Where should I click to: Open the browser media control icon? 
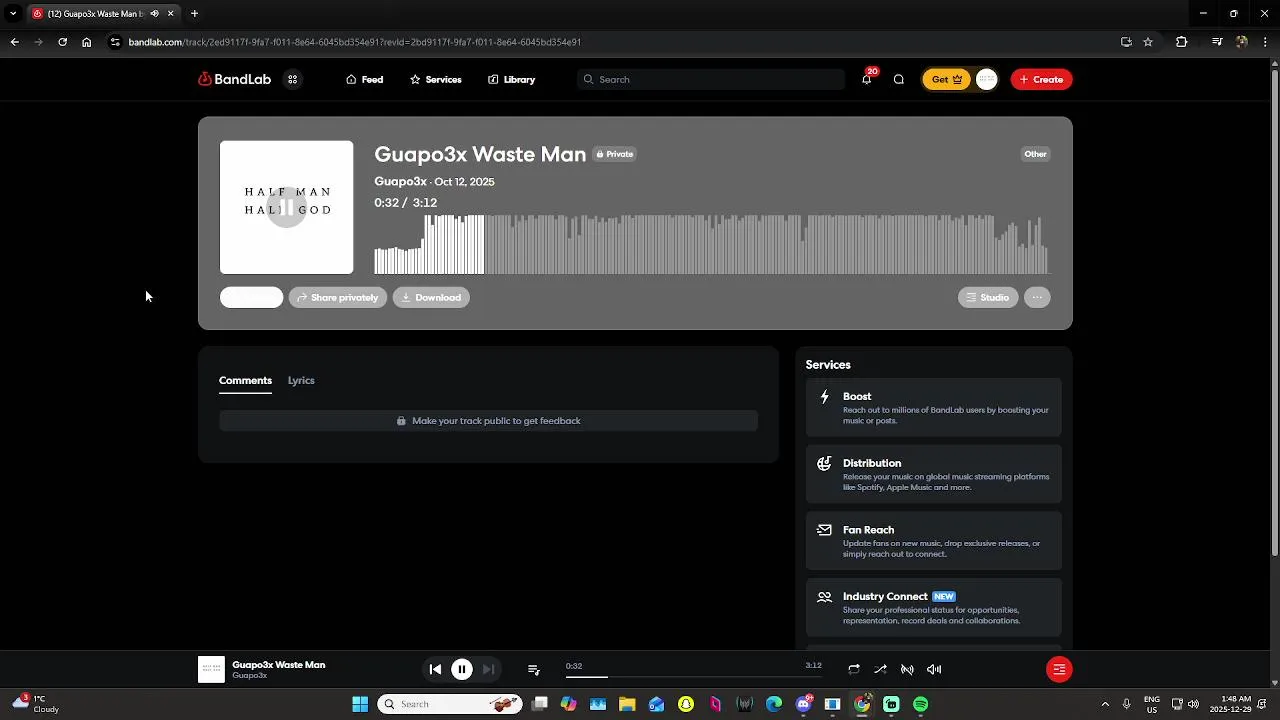click(1217, 42)
